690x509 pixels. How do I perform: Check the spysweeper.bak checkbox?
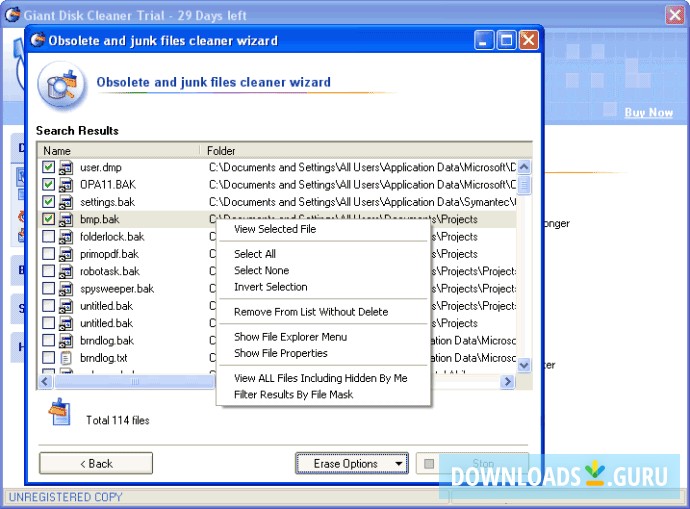48,289
